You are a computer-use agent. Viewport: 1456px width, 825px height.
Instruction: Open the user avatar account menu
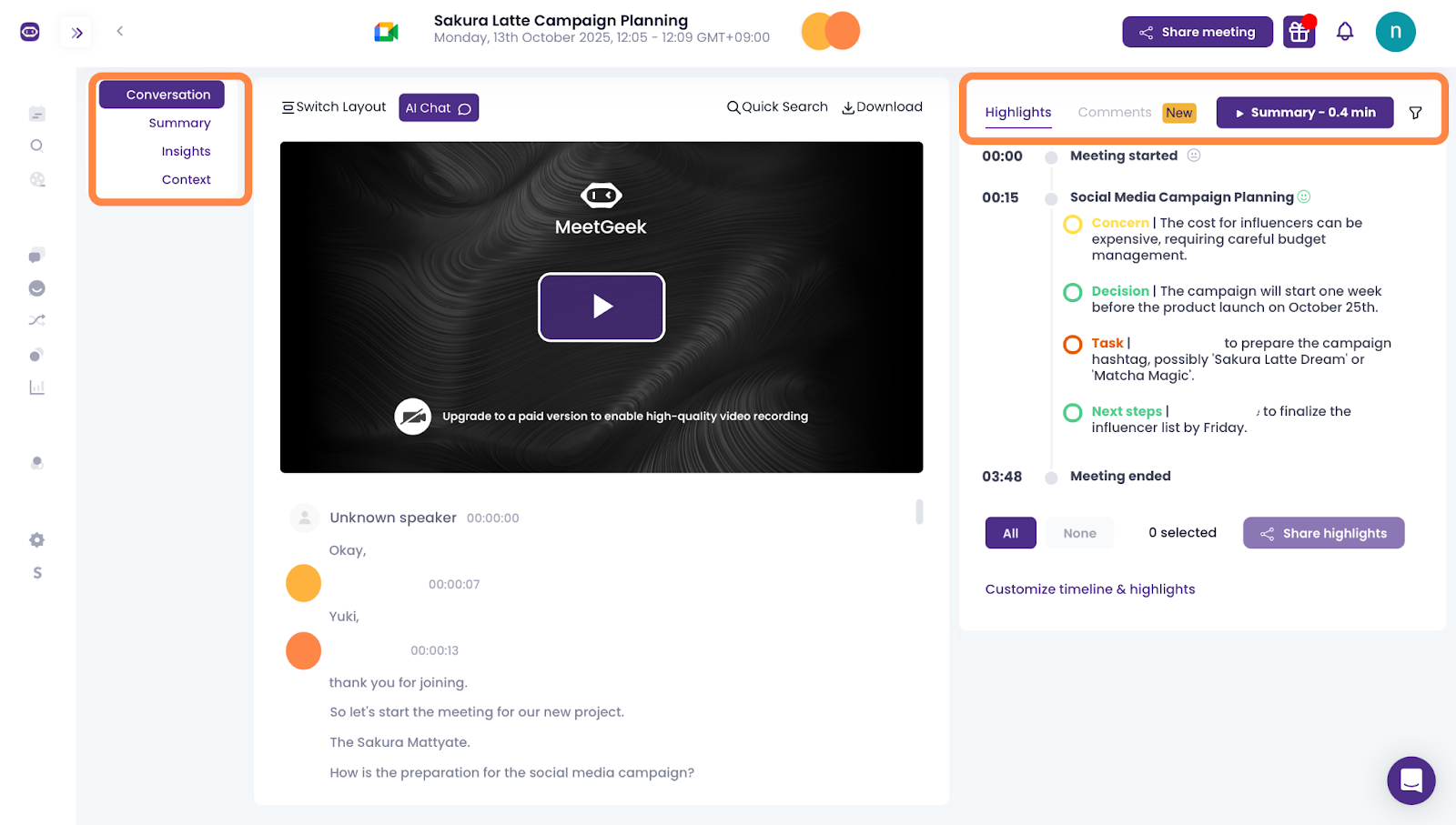click(x=1394, y=32)
